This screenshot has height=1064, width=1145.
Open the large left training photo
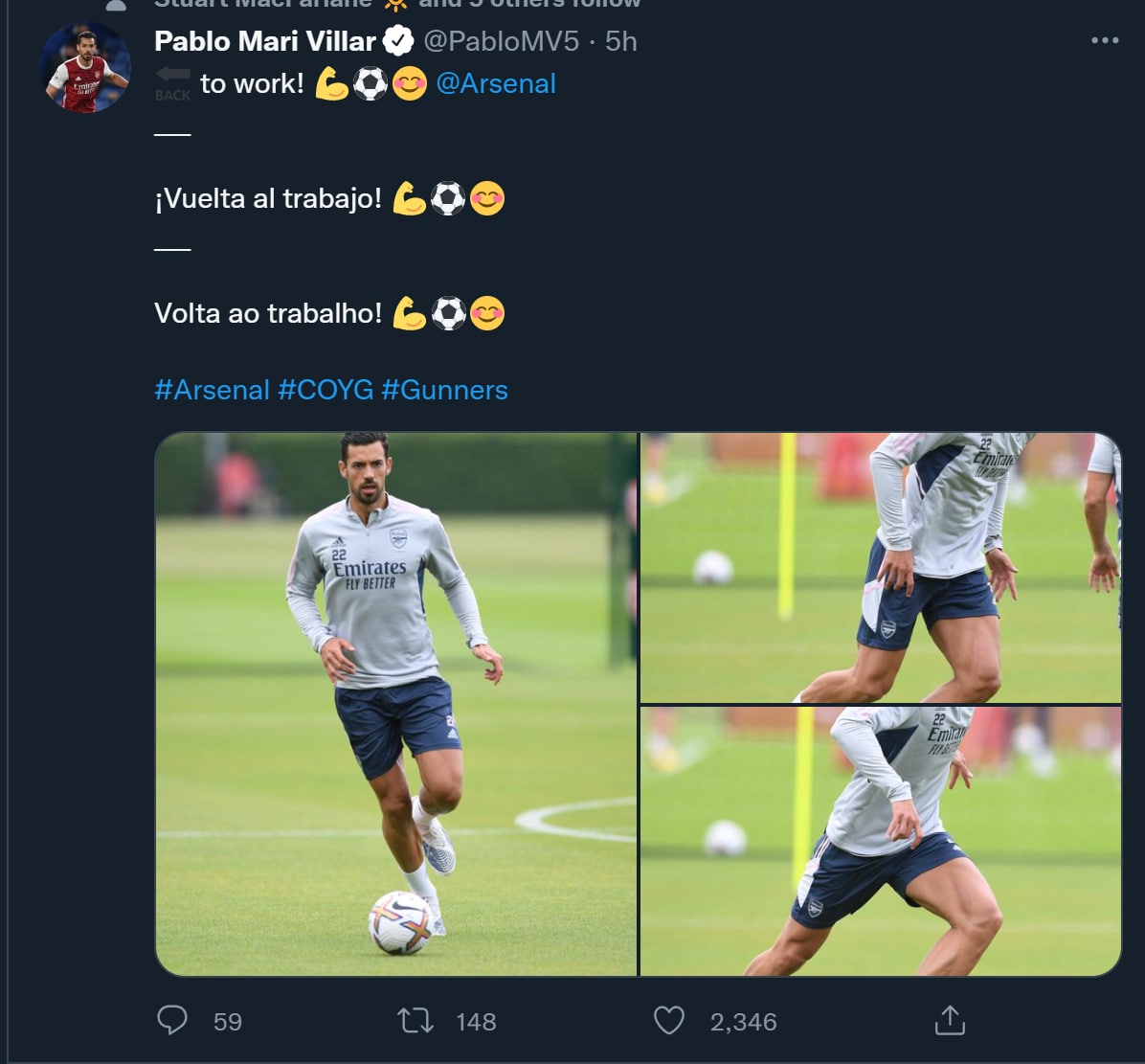coord(395,704)
